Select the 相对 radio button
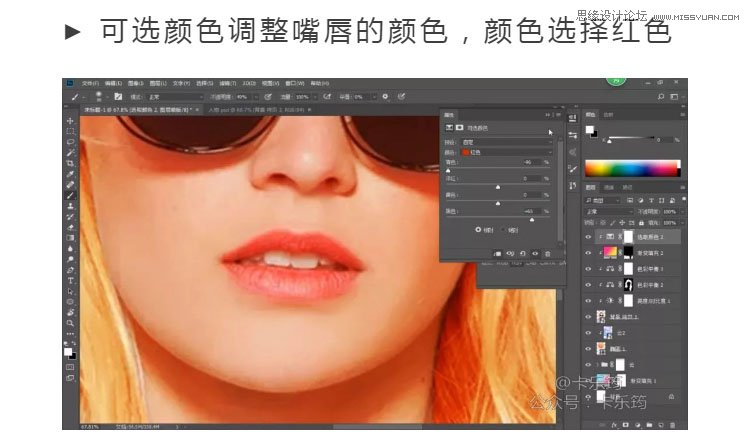Viewport: 750px width, 441px height. [x=477, y=230]
